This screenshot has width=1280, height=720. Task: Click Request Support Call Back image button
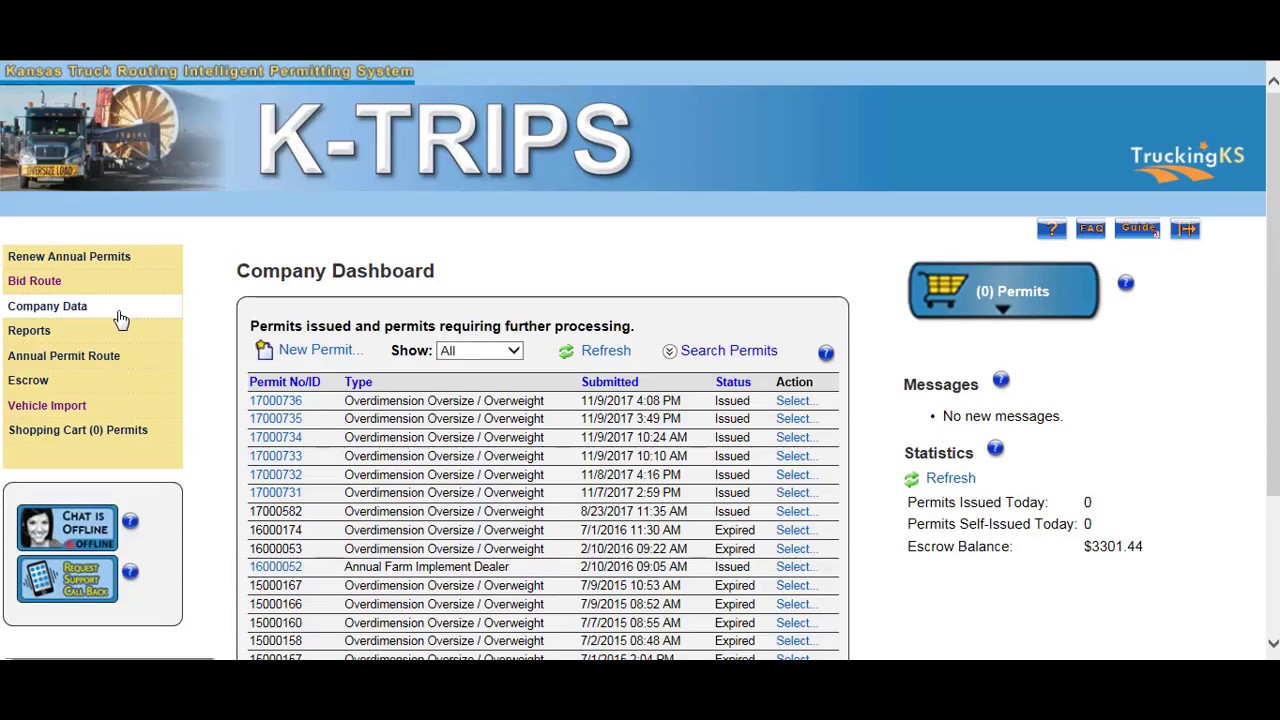point(67,579)
